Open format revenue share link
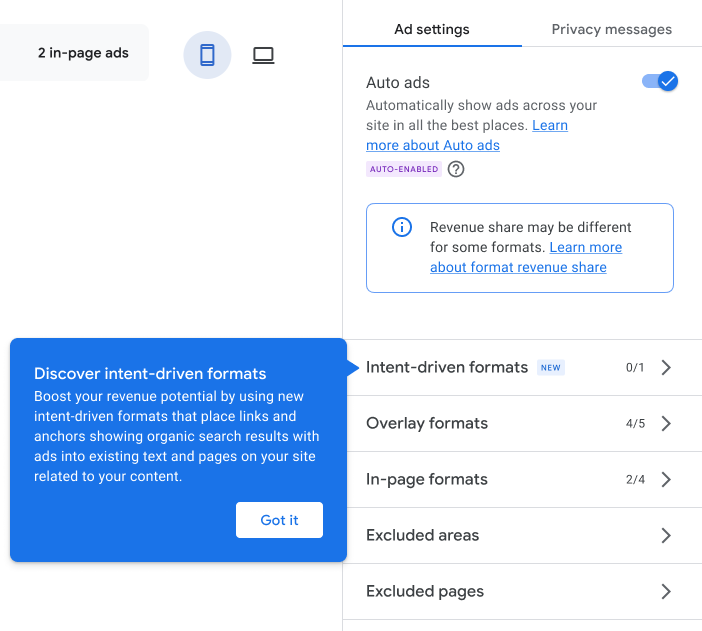Image resolution: width=702 pixels, height=631 pixels. 518,267
